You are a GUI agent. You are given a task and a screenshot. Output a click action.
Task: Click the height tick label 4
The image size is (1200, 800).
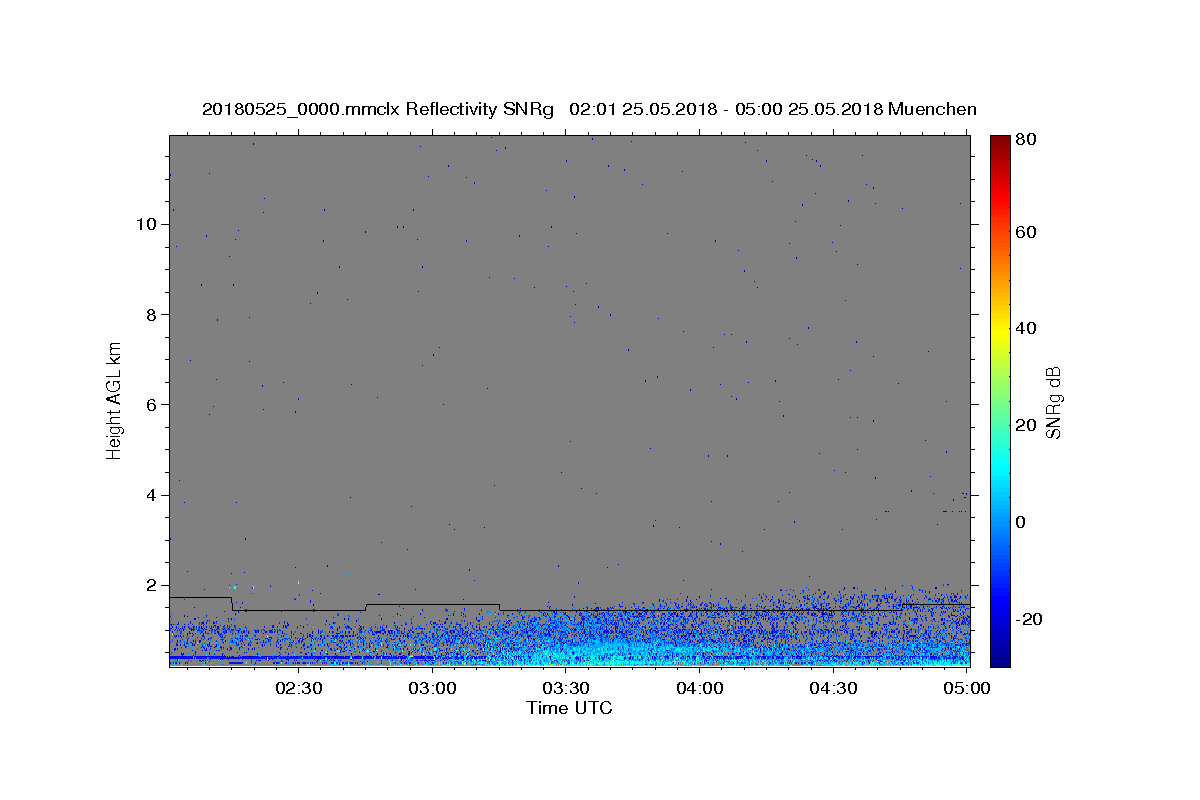(152, 495)
